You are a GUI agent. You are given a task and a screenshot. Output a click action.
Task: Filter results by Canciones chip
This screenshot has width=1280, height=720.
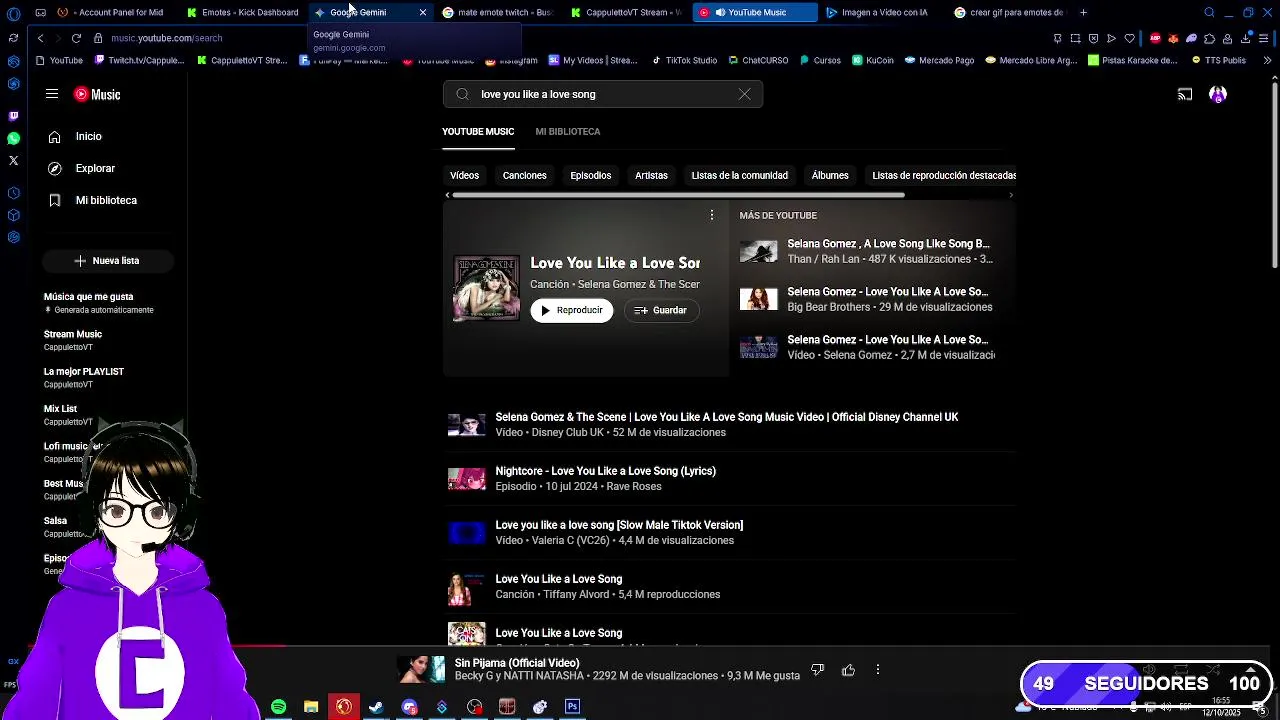click(524, 175)
